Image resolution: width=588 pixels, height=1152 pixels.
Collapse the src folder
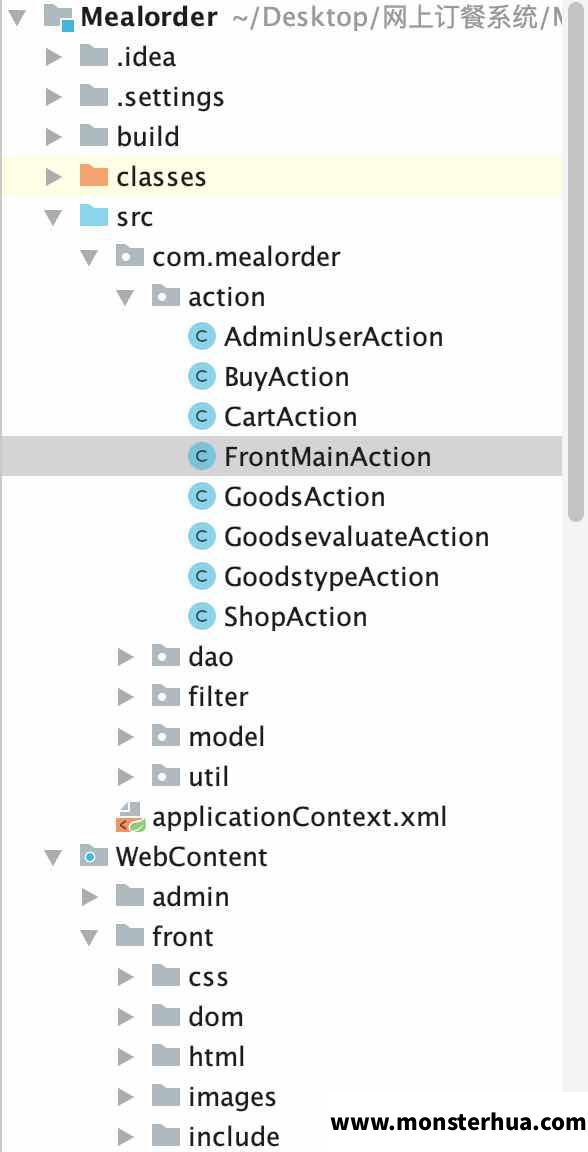pos(54,217)
